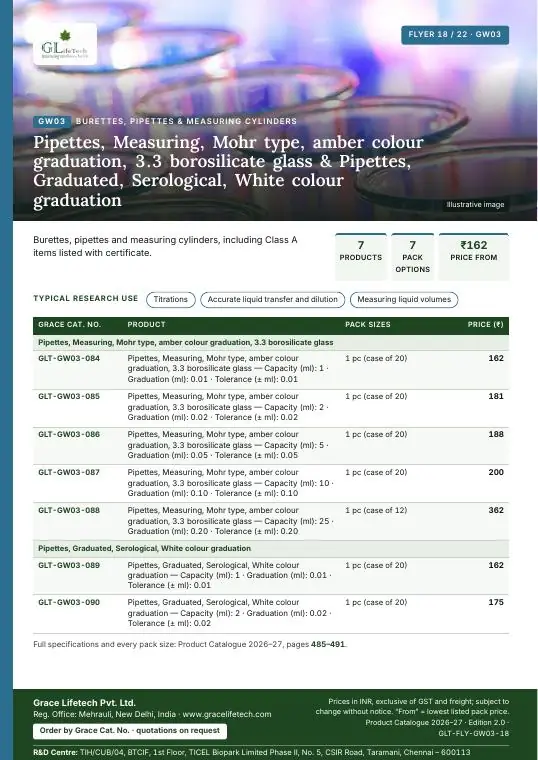Click catalogue number GLT-GW03-090

[69, 602]
